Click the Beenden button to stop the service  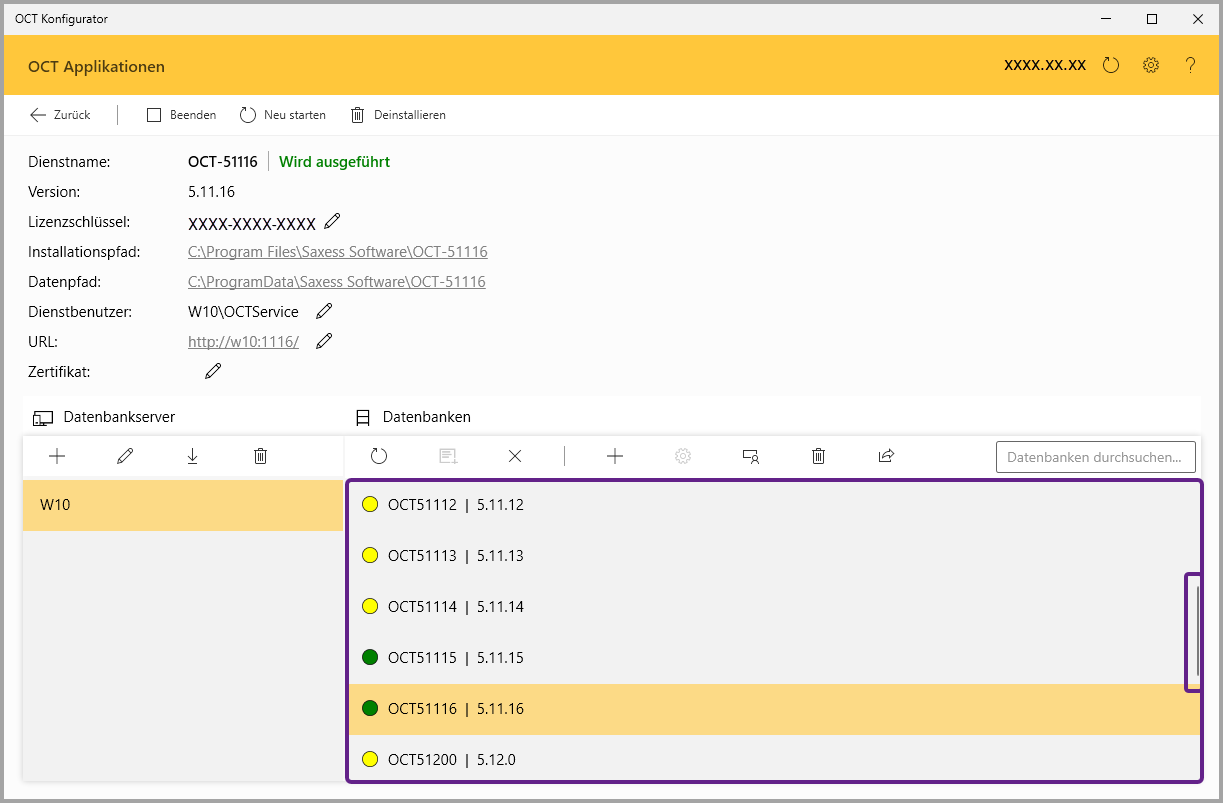(182, 115)
